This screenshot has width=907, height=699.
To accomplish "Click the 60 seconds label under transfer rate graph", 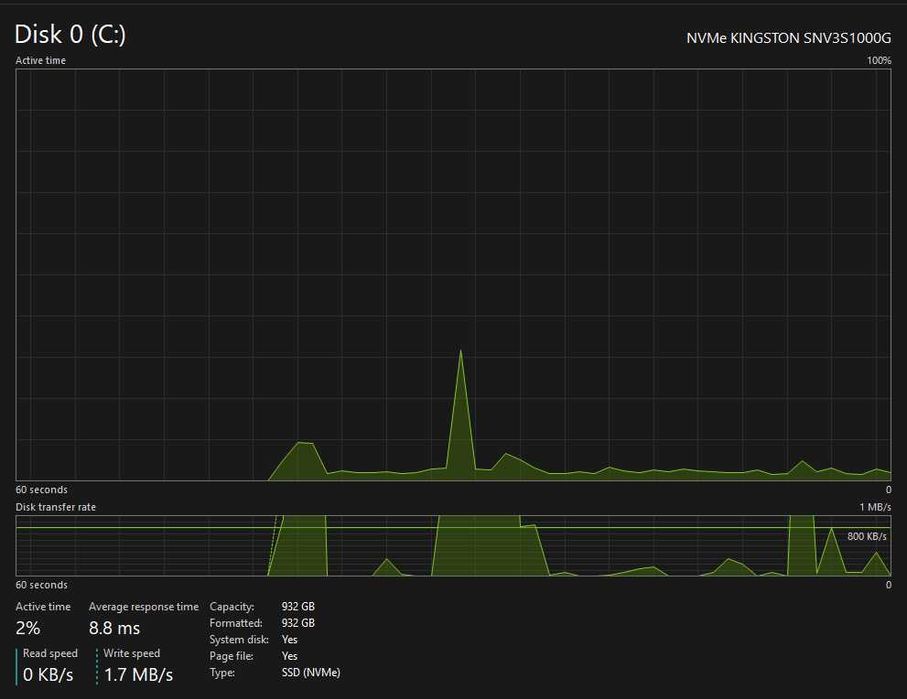I will tap(41, 585).
